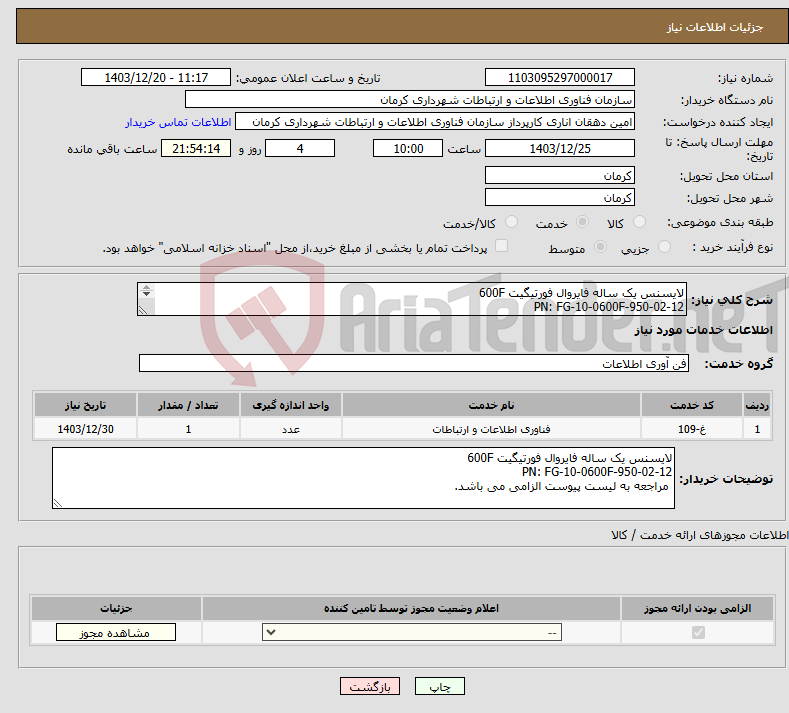Click the deadline time field 10:00
The height and width of the screenshot is (713, 789).
tap(408, 148)
